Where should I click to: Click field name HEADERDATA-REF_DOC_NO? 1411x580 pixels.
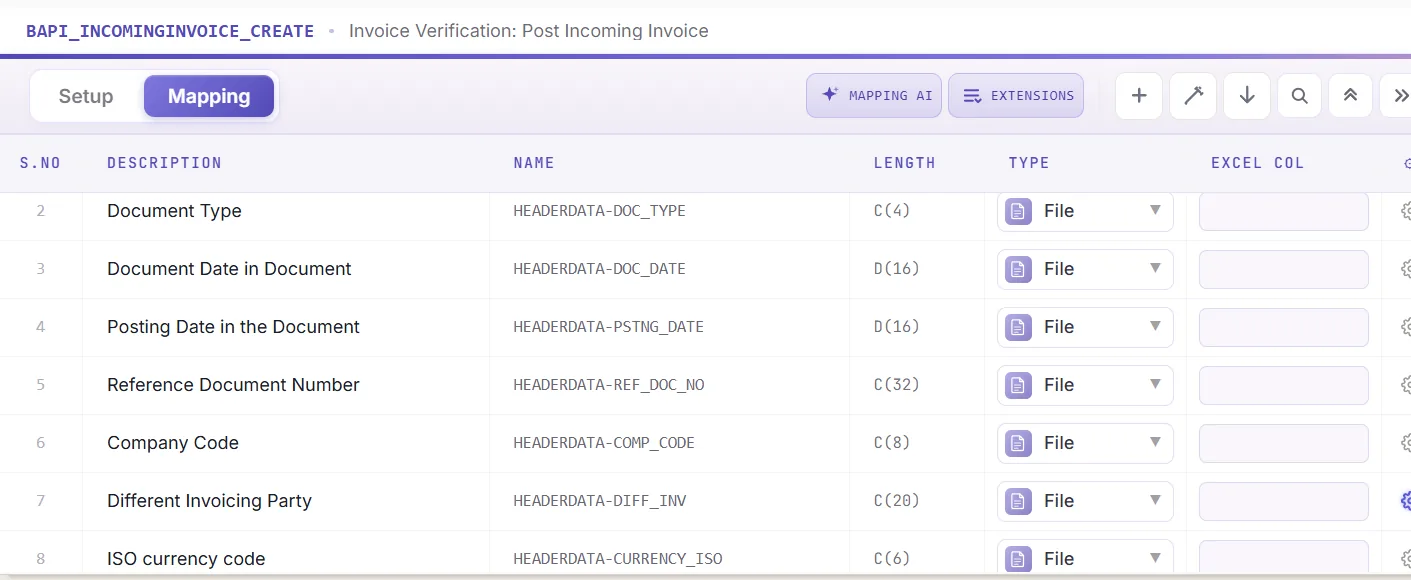point(608,385)
